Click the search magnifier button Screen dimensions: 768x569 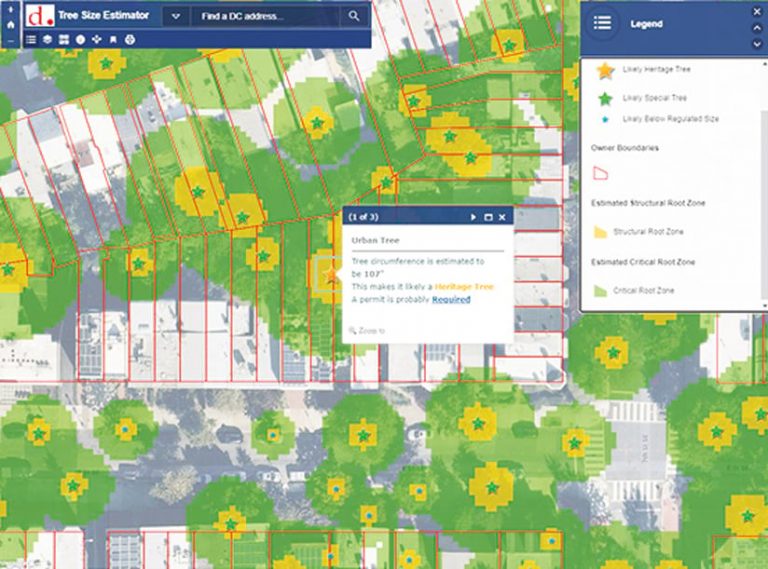[354, 16]
